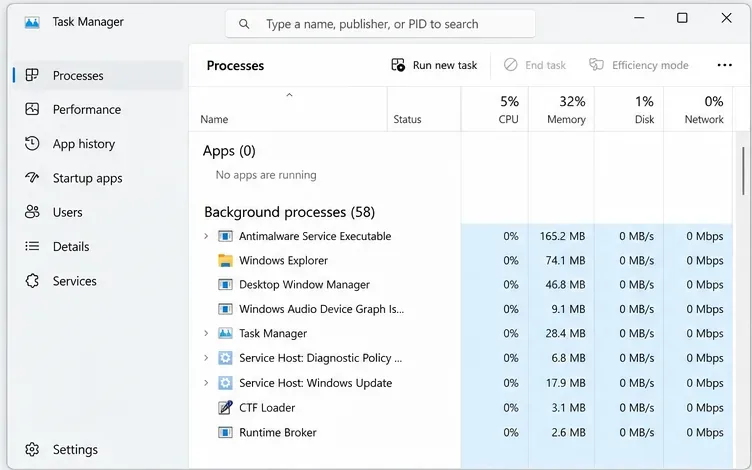The image size is (752, 470).
Task: Click the Services puzzle icon
Action: pos(32,281)
